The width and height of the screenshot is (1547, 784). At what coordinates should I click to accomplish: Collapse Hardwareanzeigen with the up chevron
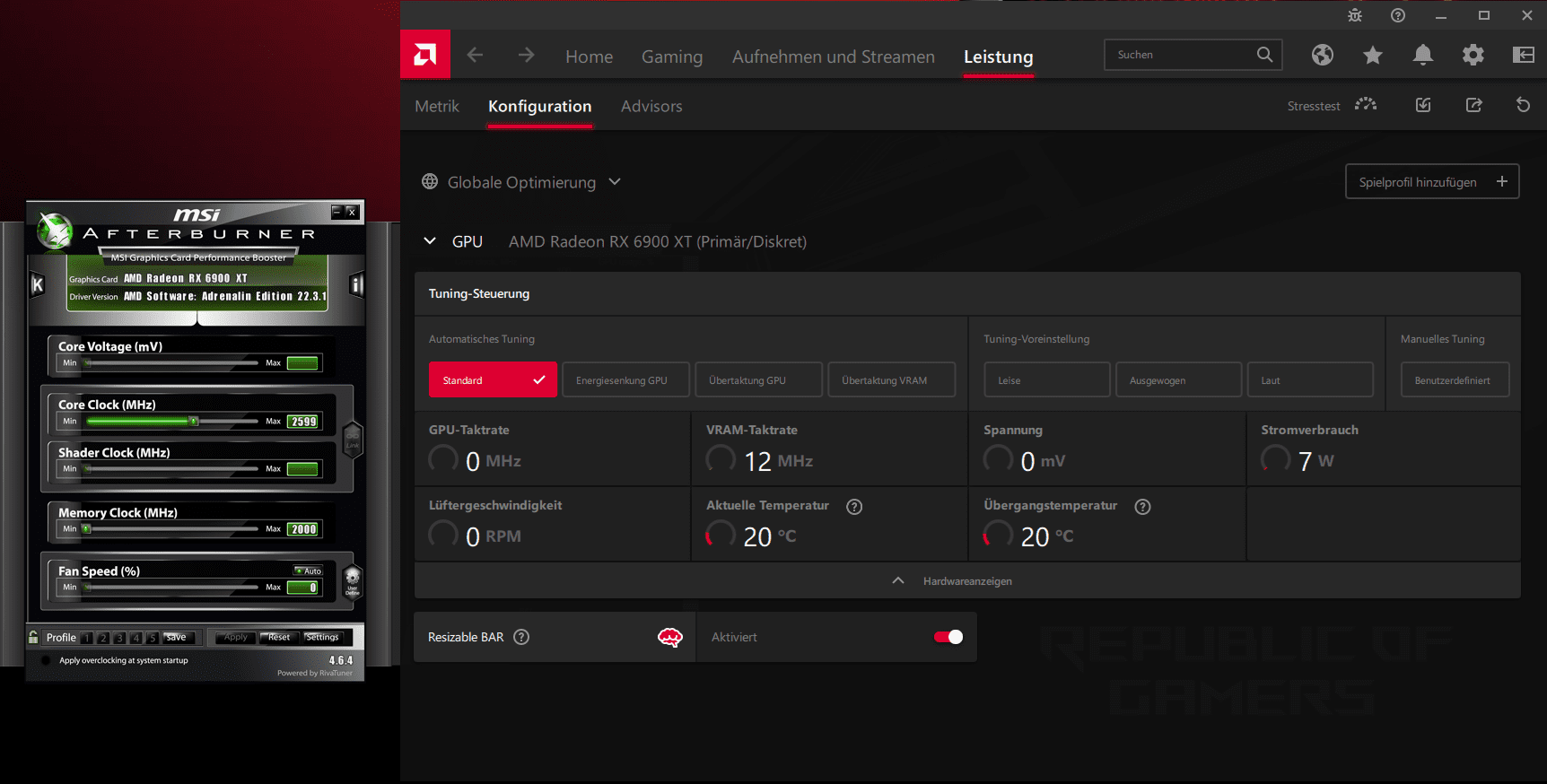[x=898, y=580]
